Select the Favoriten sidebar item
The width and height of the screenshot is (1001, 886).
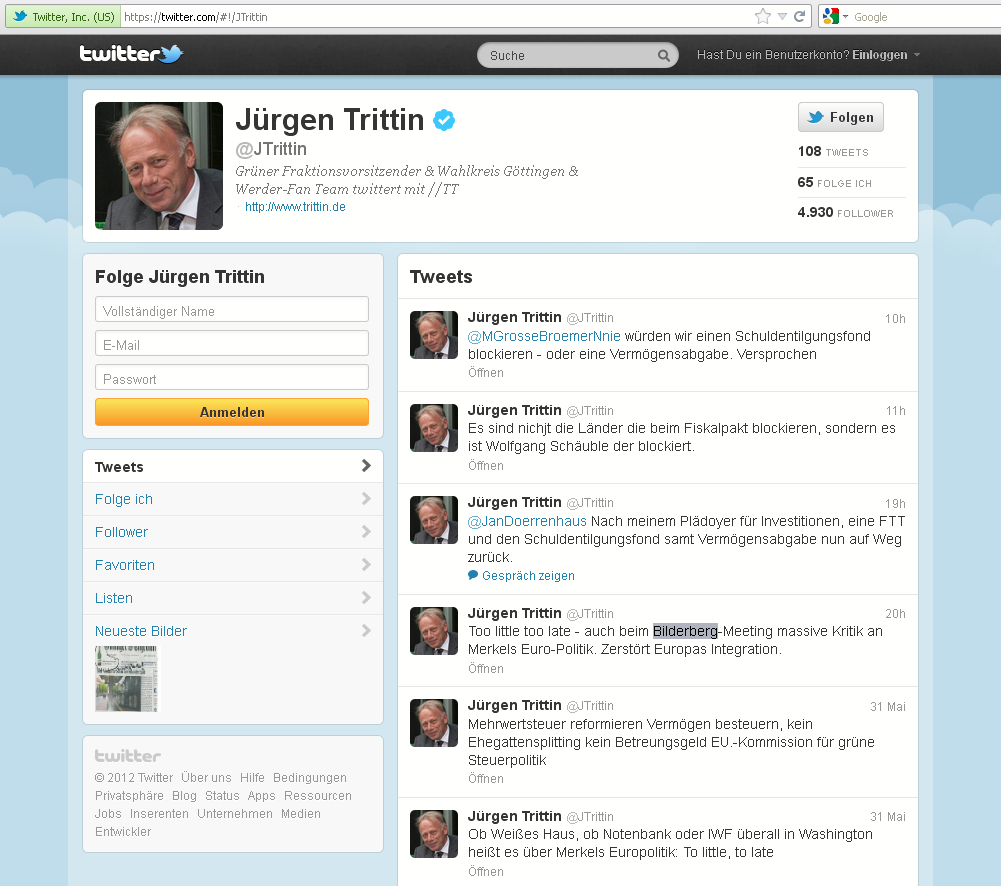click(x=233, y=565)
